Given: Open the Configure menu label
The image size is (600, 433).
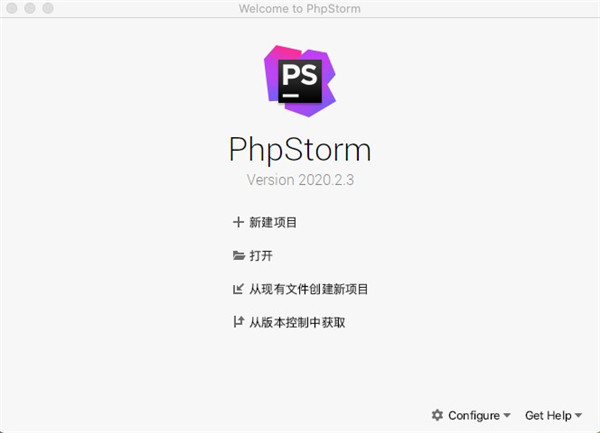Looking at the screenshot, I should tap(474, 415).
